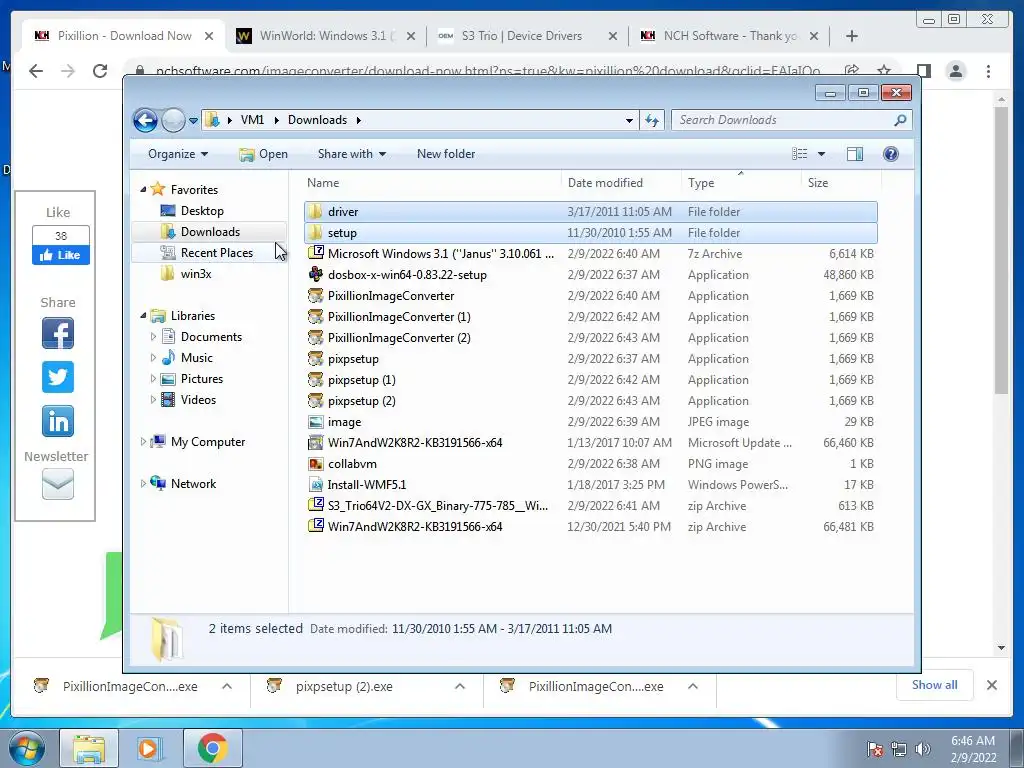The image size is (1024, 768).
Task: Collapse the Favorites tree group
Action: 144,189
